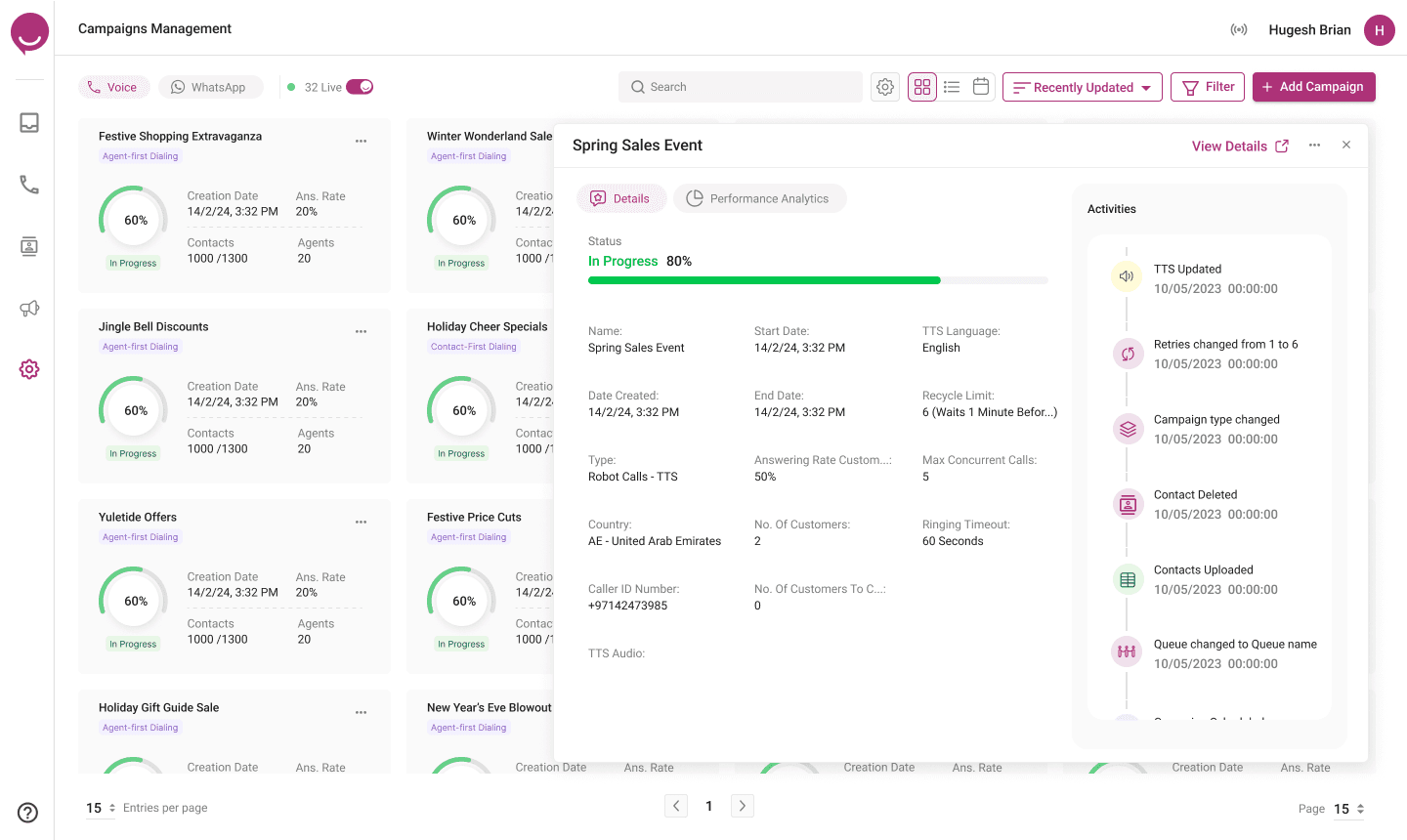The width and height of the screenshot is (1407, 840).
Task: Click the Search input field
Action: pyautogui.click(x=741, y=87)
